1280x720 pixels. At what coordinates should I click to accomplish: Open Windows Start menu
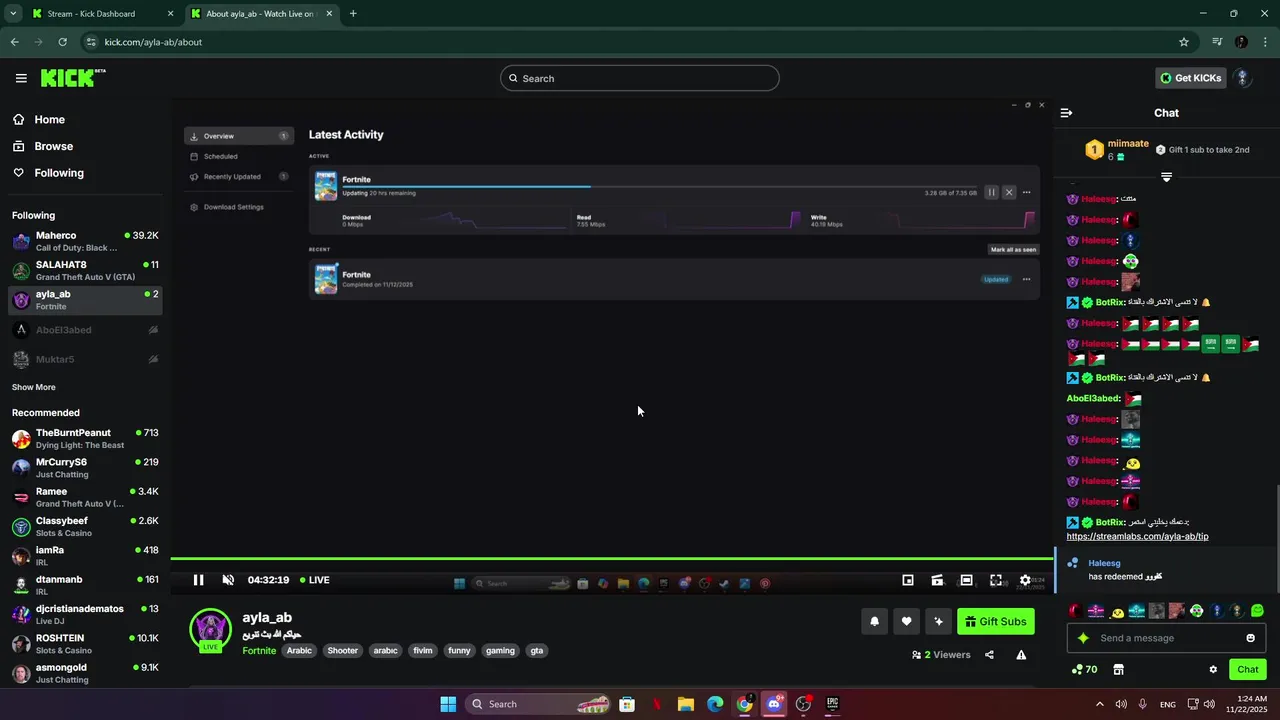(x=448, y=704)
